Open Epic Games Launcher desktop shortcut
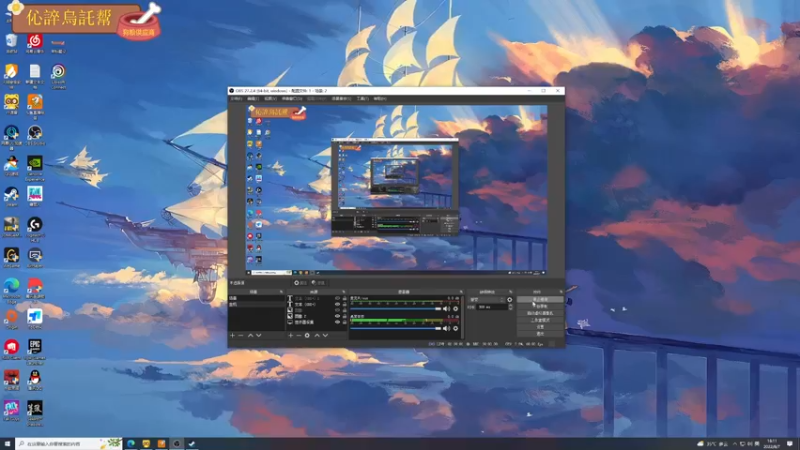Image resolution: width=800 pixels, height=450 pixels. pos(35,351)
